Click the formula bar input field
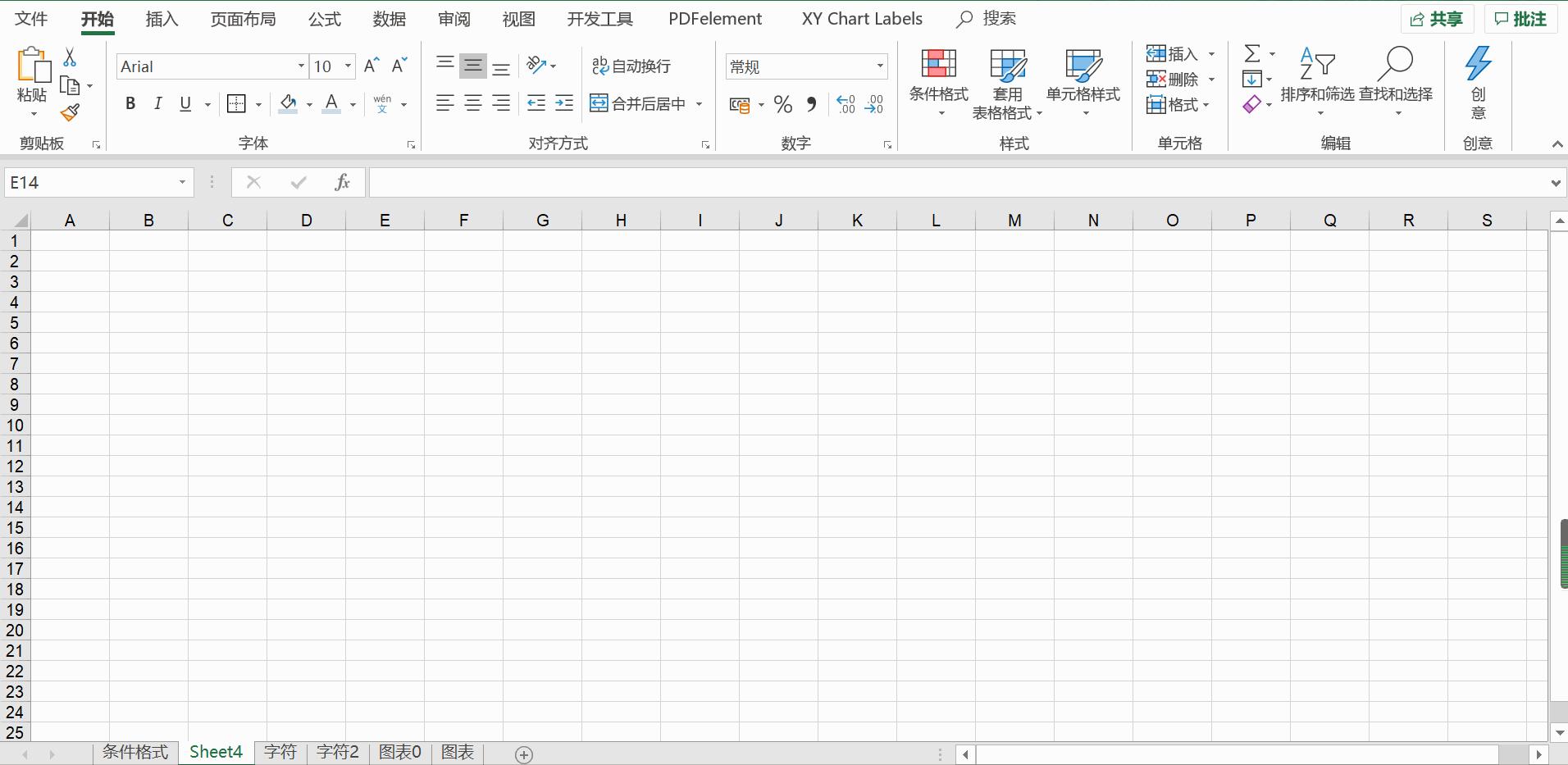Image resolution: width=1568 pixels, height=765 pixels. (738, 182)
